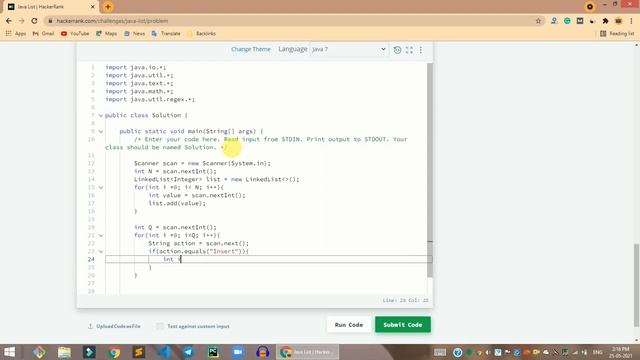
Task: Click the editor vertical scrollbar
Action: pyautogui.click(x=429, y=170)
